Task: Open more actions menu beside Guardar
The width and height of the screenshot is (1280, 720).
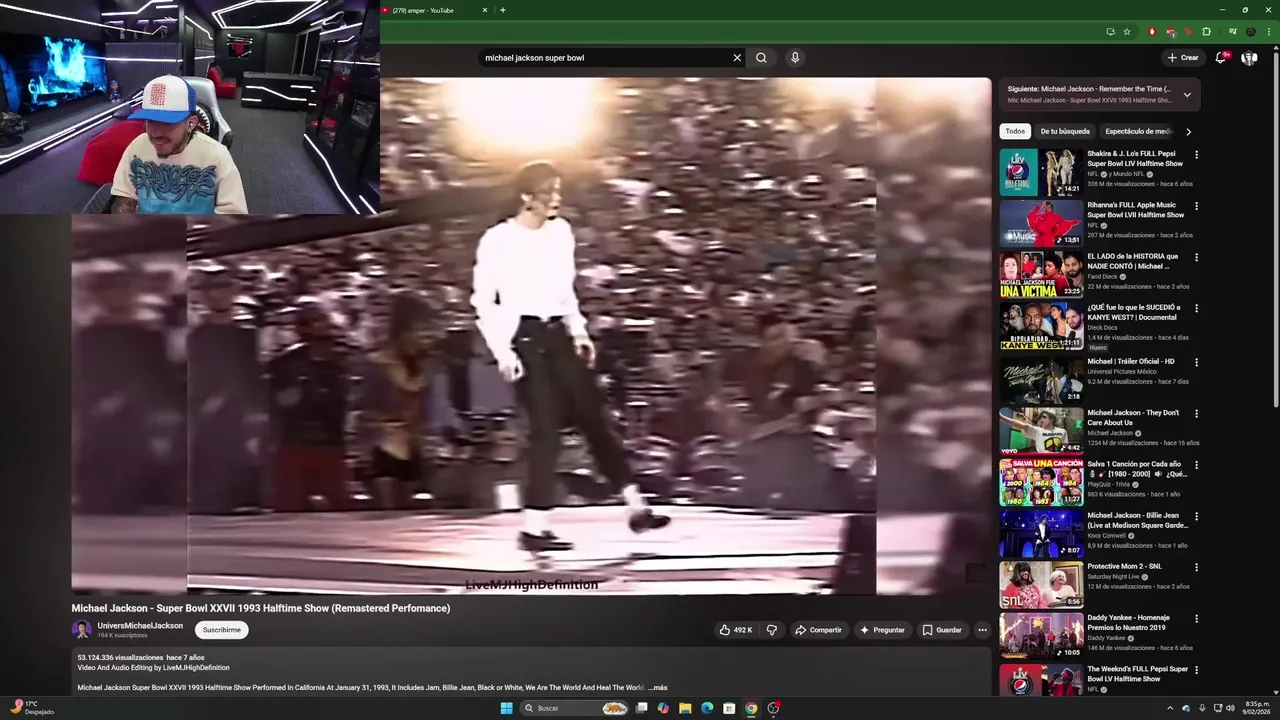Action: 982,630
